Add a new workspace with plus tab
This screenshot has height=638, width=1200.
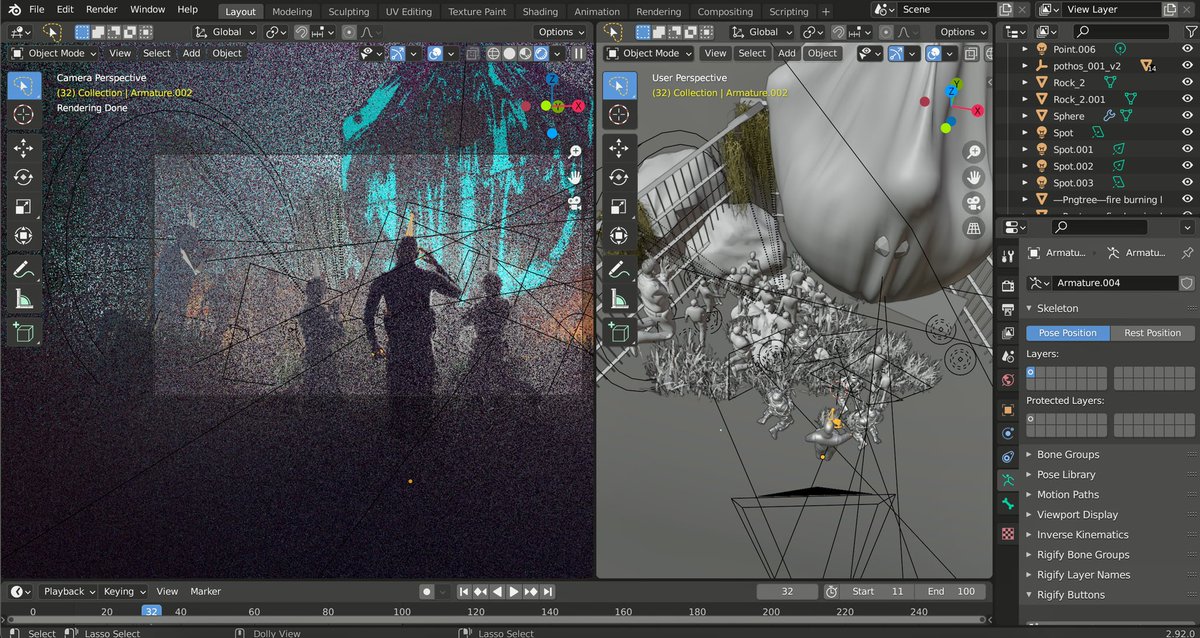pos(825,12)
